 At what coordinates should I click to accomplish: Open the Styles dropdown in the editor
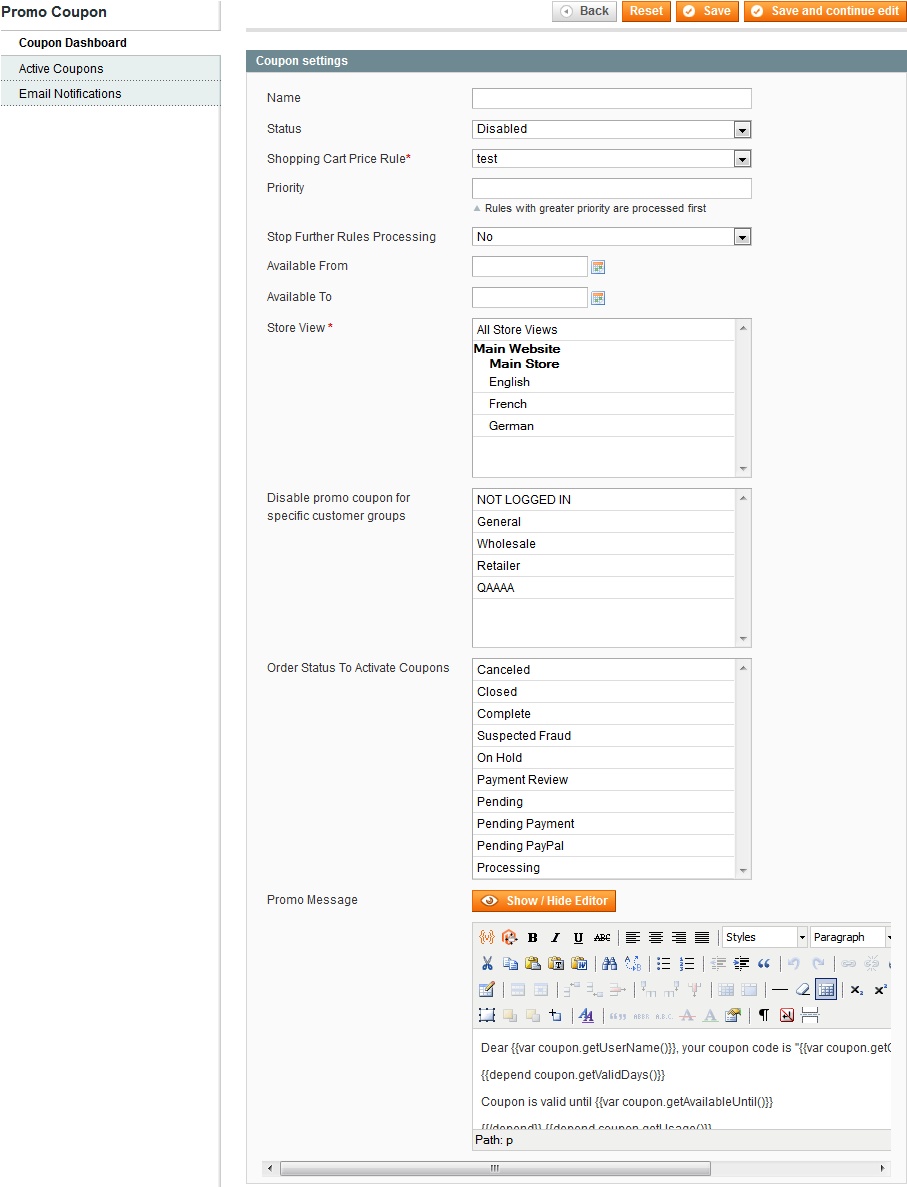point(765,937)
